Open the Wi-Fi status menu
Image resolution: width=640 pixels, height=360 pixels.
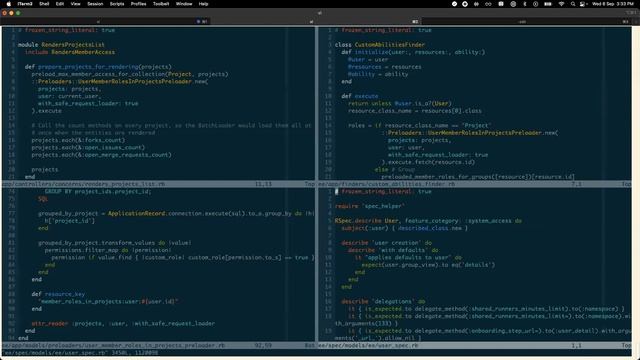point(561,4)
